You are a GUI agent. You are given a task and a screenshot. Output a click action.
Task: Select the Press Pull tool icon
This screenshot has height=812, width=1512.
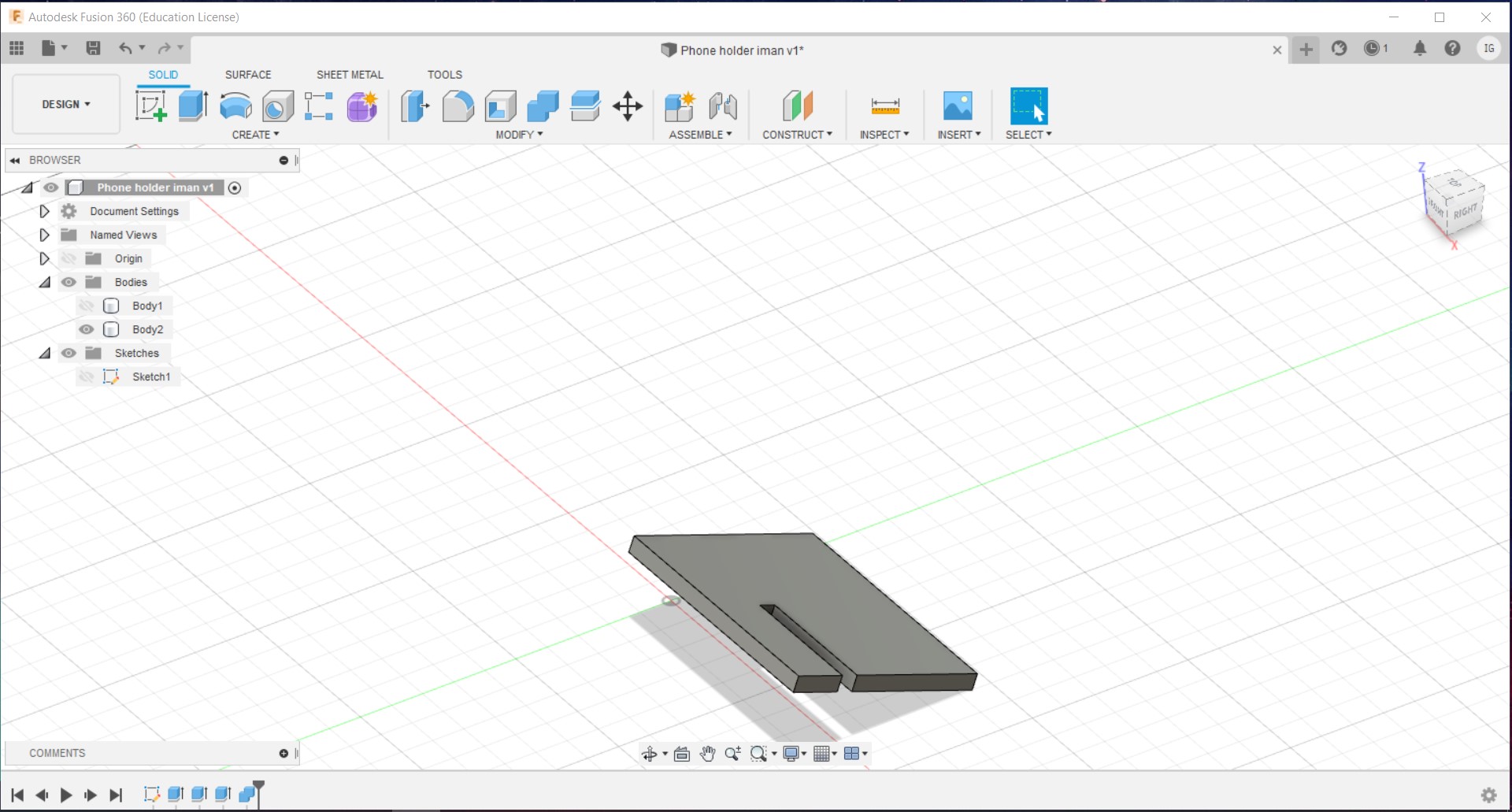pos(415,106)
